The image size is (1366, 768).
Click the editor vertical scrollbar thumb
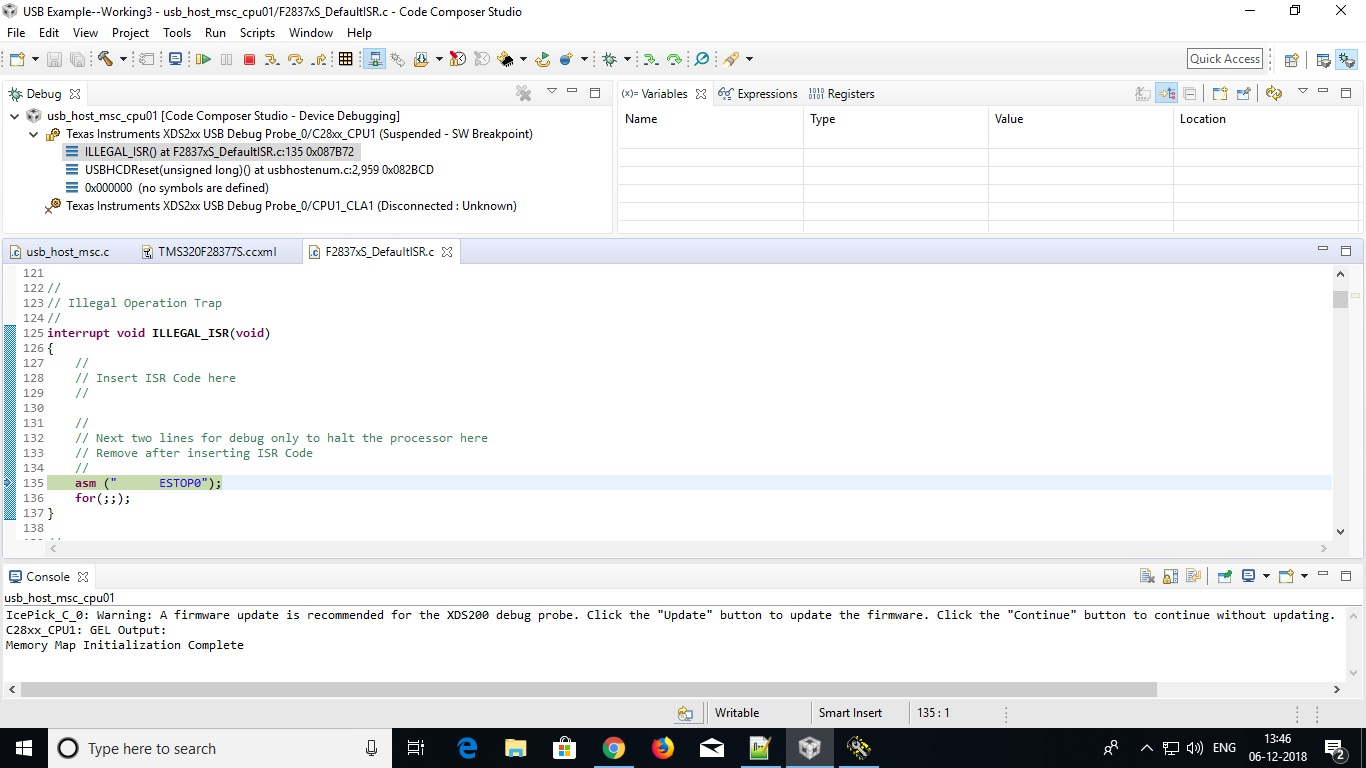pyautogui.click(x=1340, y=299)
